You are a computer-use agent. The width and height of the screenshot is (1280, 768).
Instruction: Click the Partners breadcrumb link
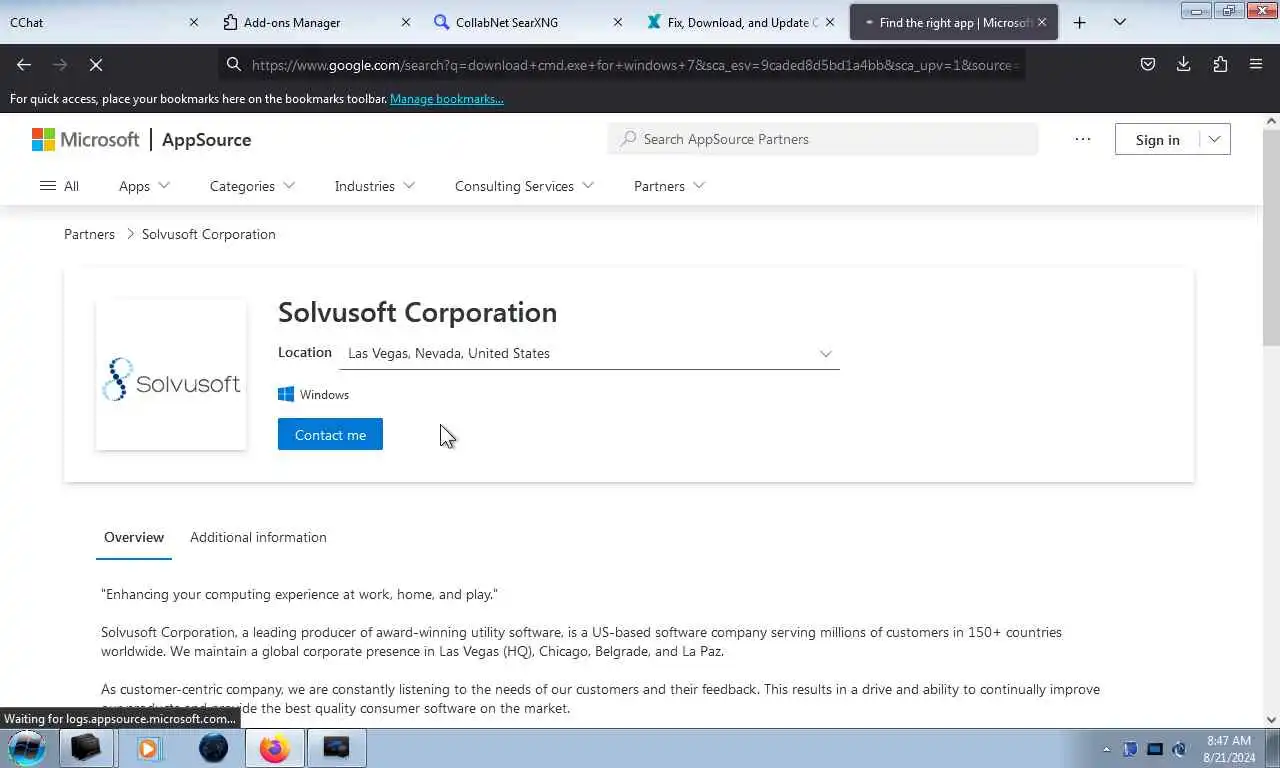89,234
